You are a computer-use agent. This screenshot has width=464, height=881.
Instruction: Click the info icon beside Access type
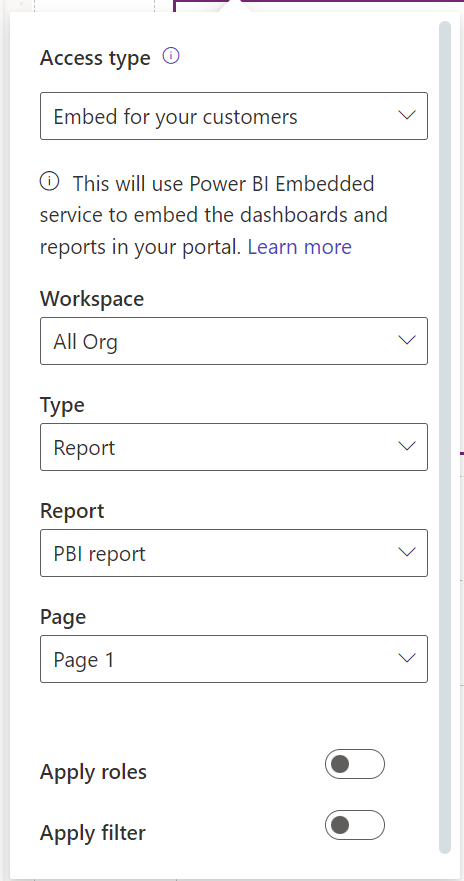[171, 56]
